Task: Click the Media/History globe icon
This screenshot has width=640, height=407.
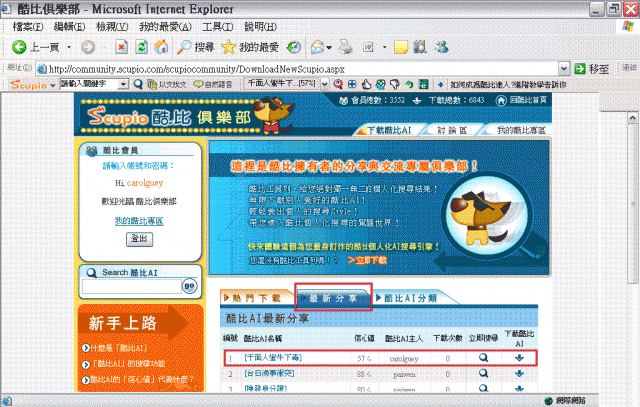Action: 293,47
